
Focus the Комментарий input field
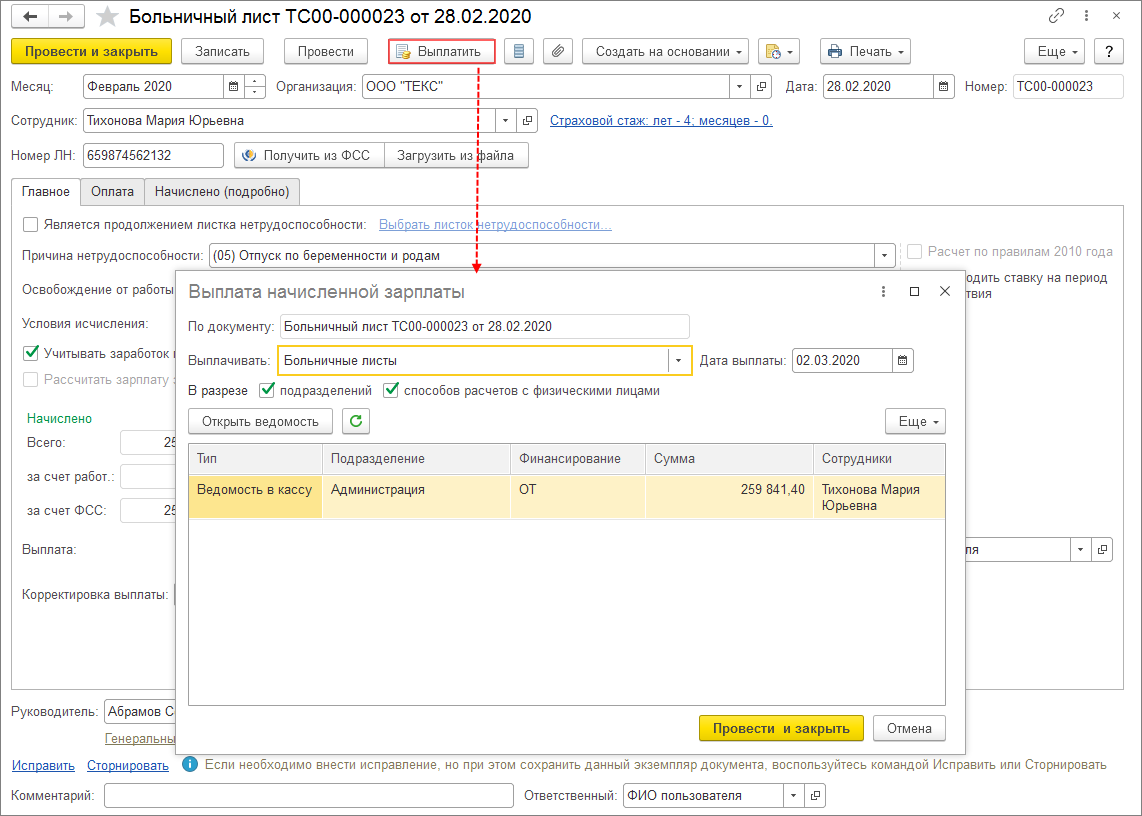[309, 796]
